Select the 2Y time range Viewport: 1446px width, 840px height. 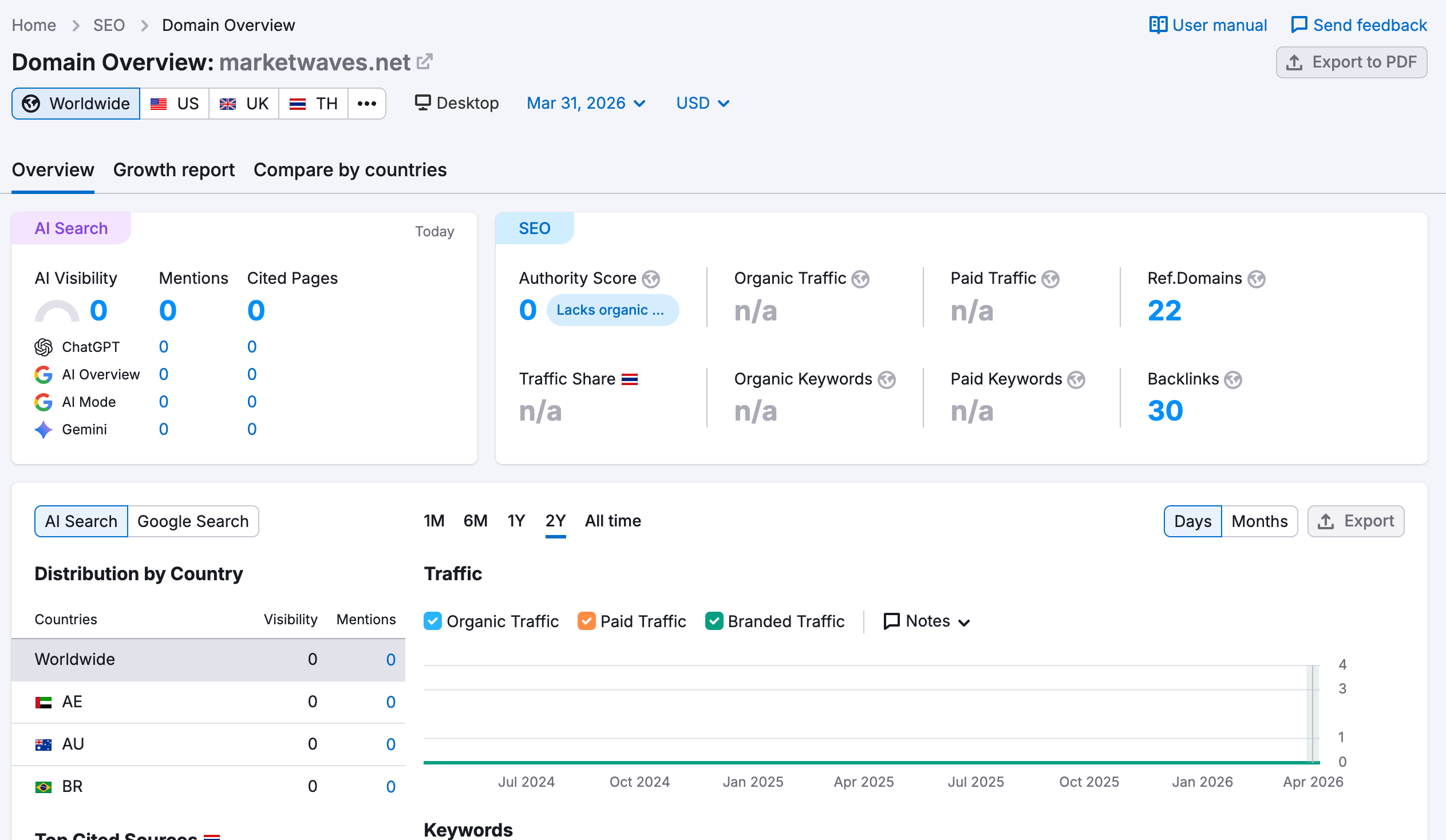click(555, 521)
